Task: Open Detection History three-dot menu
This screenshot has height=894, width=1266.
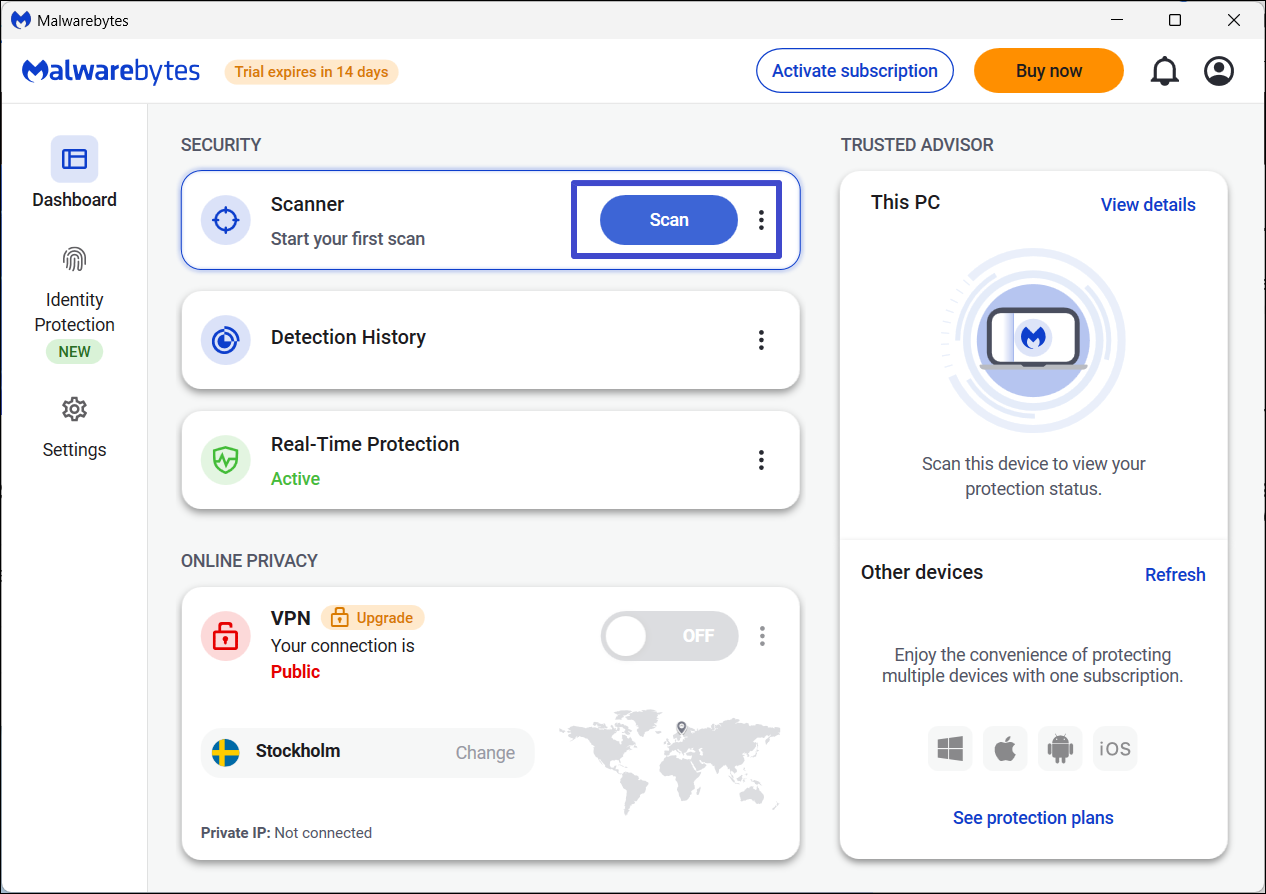Action: [x=761, y=340]
